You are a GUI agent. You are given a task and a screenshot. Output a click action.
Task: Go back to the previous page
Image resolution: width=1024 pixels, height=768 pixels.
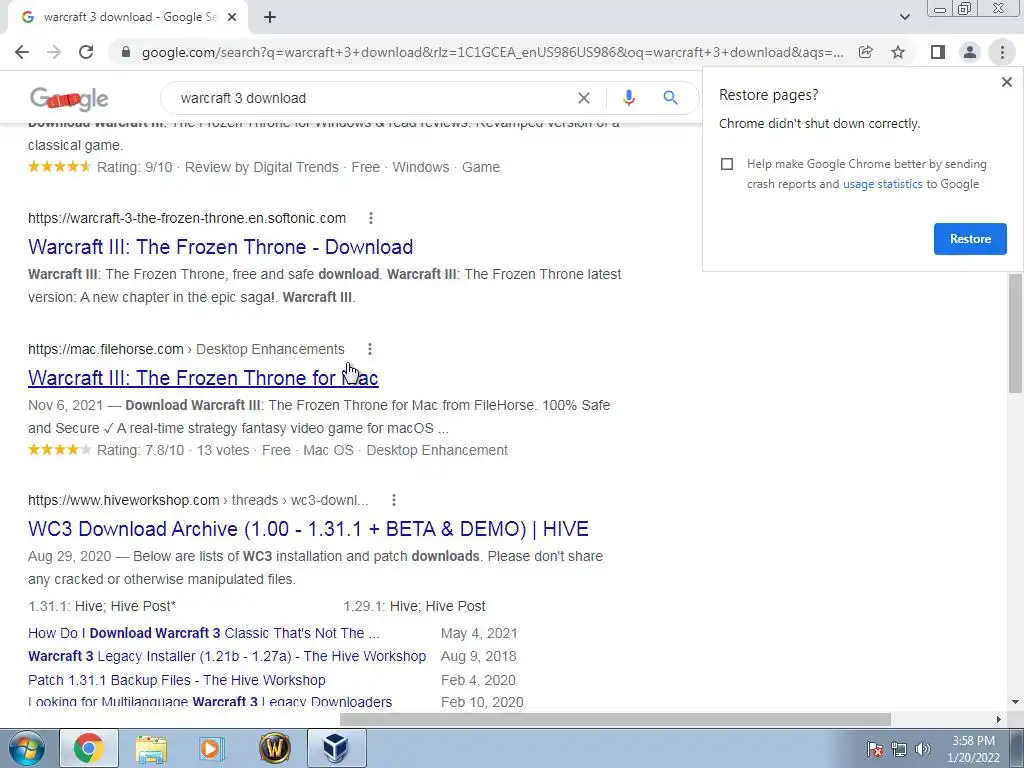22,52
